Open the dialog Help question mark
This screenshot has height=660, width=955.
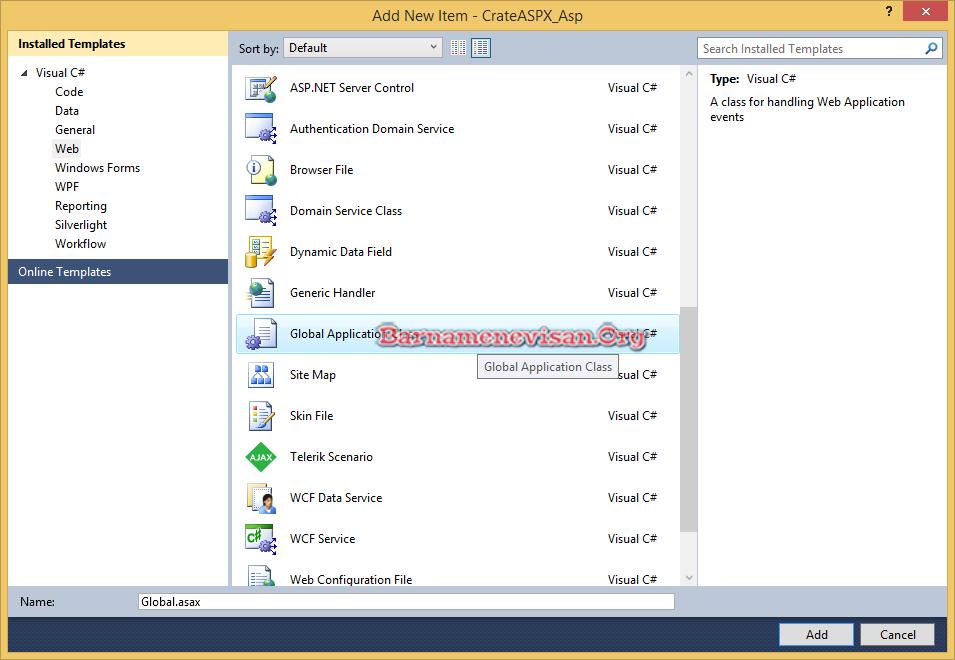[x=887, y=10]
